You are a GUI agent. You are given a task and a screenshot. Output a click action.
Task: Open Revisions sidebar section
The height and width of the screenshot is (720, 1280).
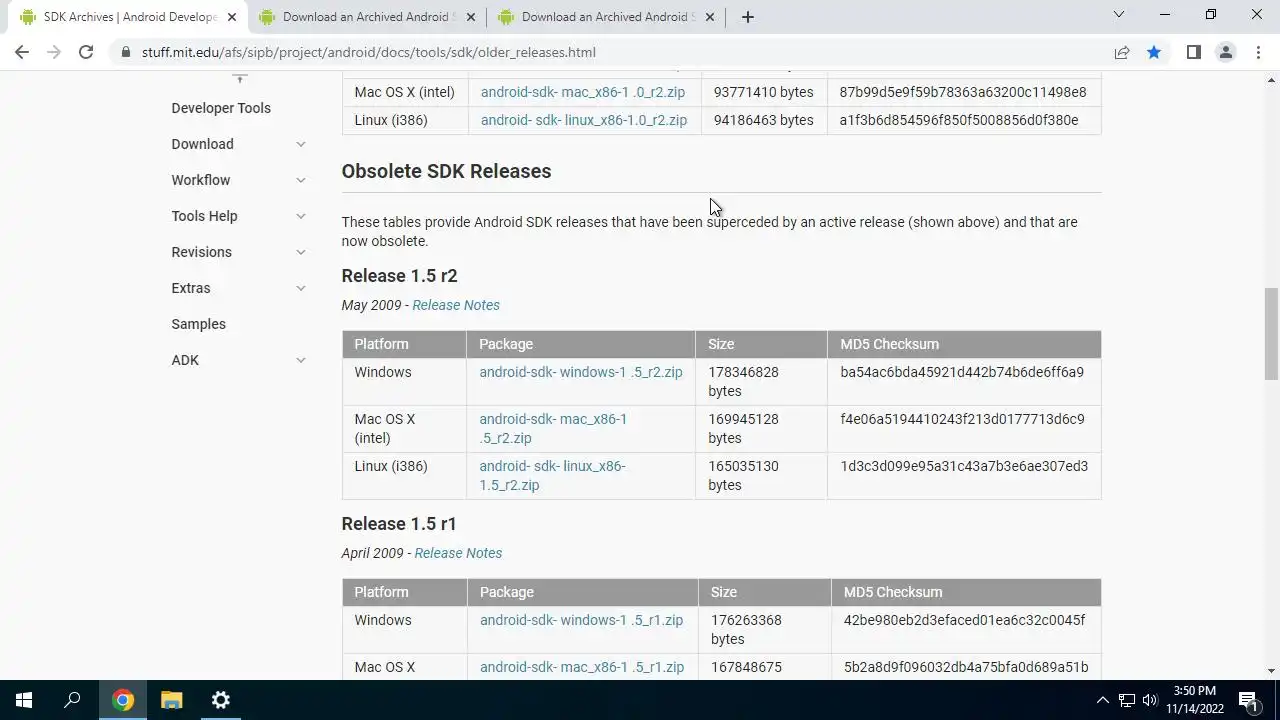tap(201, 252)
